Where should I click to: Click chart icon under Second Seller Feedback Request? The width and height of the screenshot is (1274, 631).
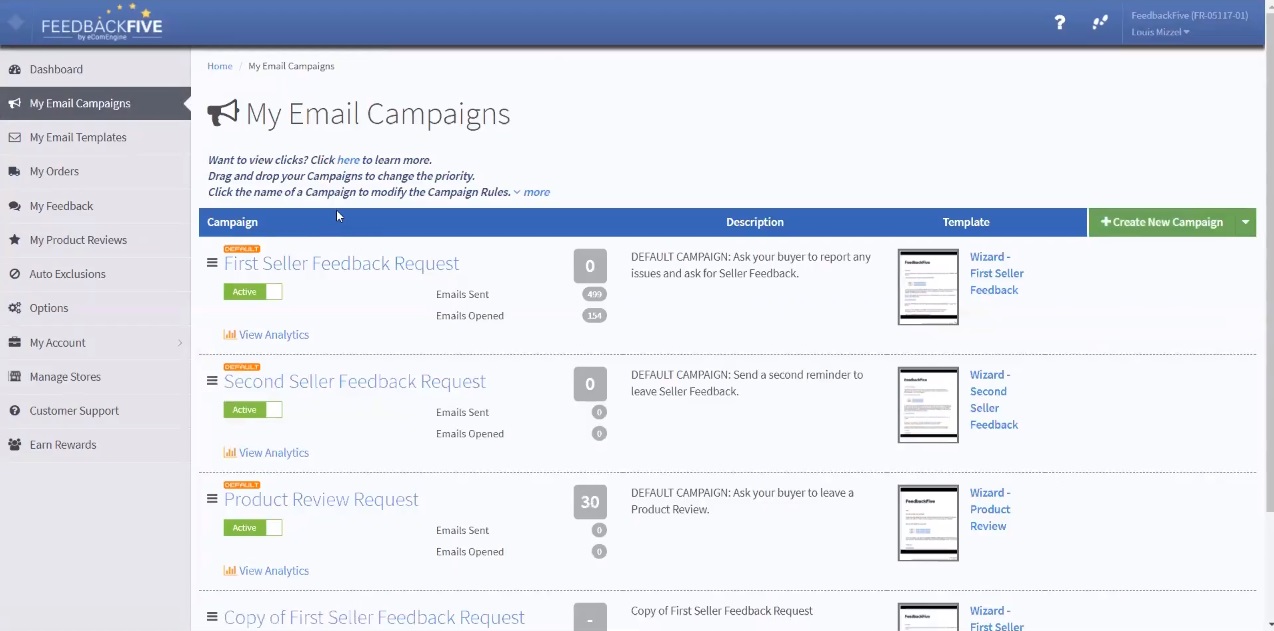pyautogui.click(x=230, y=453)
